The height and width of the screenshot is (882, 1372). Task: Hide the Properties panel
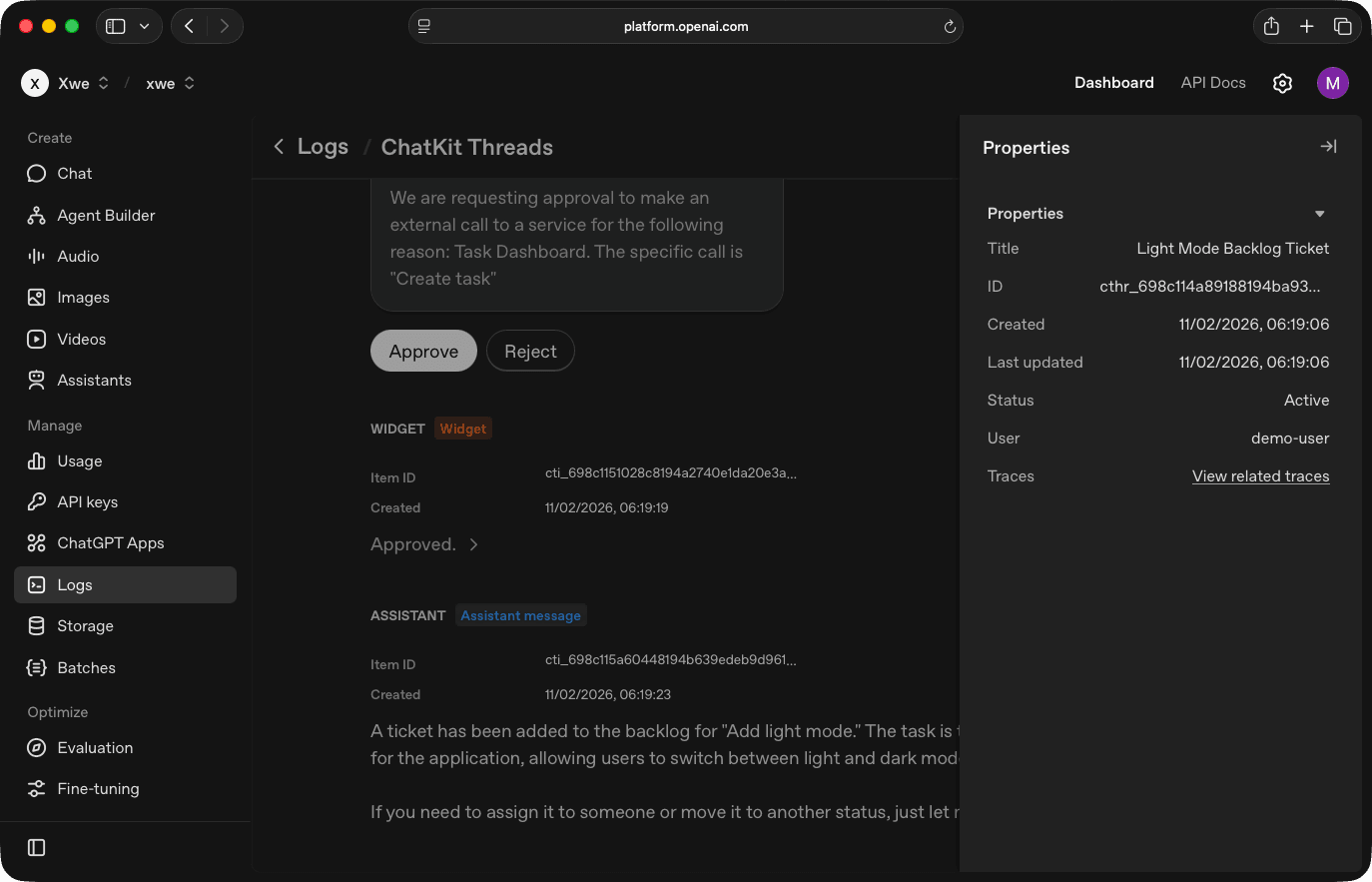tap(1328, 146)
